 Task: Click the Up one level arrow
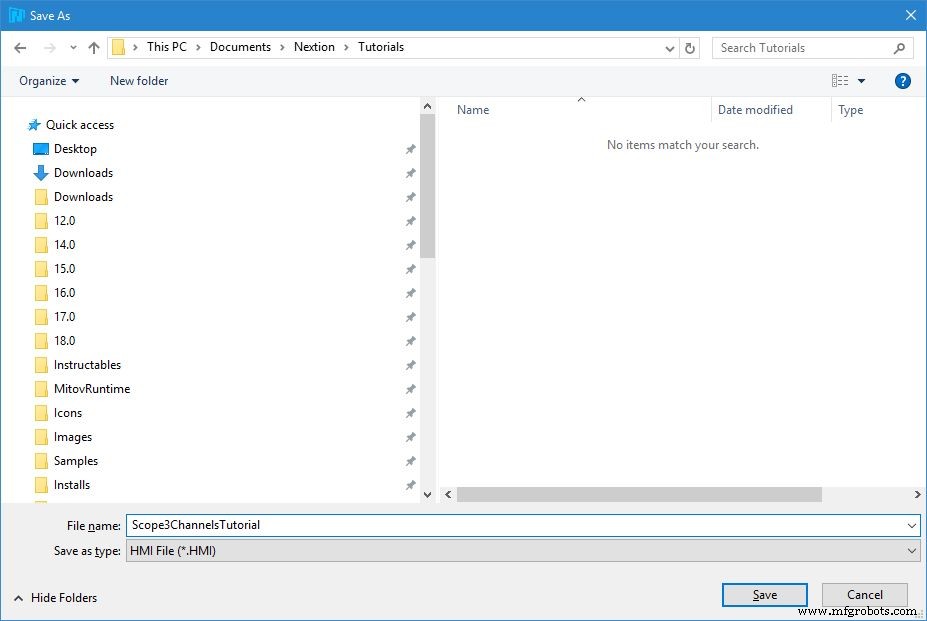point(94,47)
